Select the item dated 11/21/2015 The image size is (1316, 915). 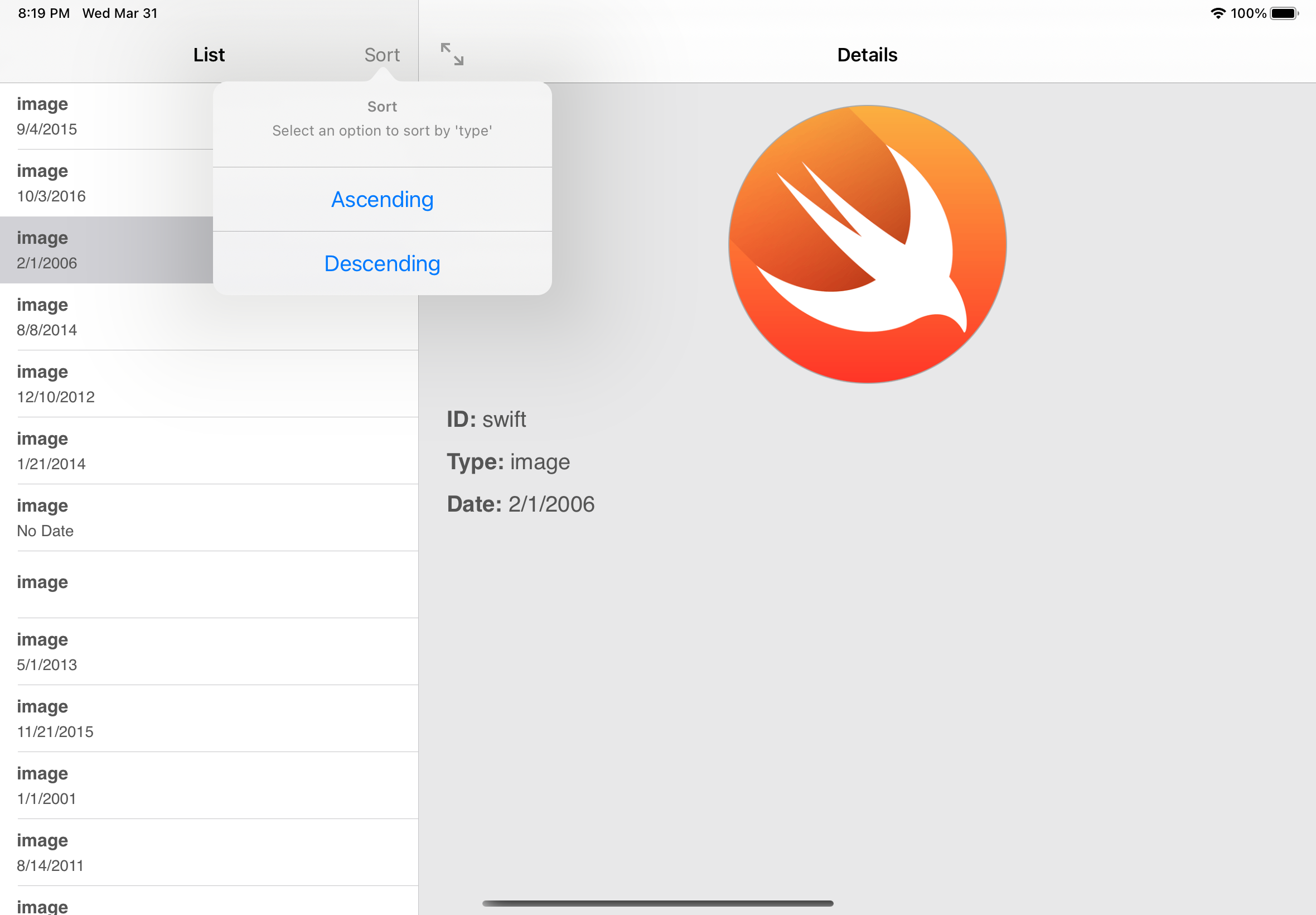tap(209, 719)
